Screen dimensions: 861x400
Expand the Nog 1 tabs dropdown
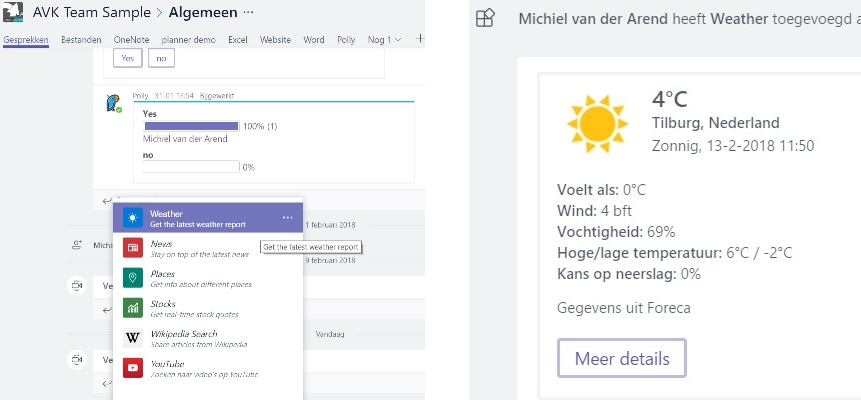384,40
